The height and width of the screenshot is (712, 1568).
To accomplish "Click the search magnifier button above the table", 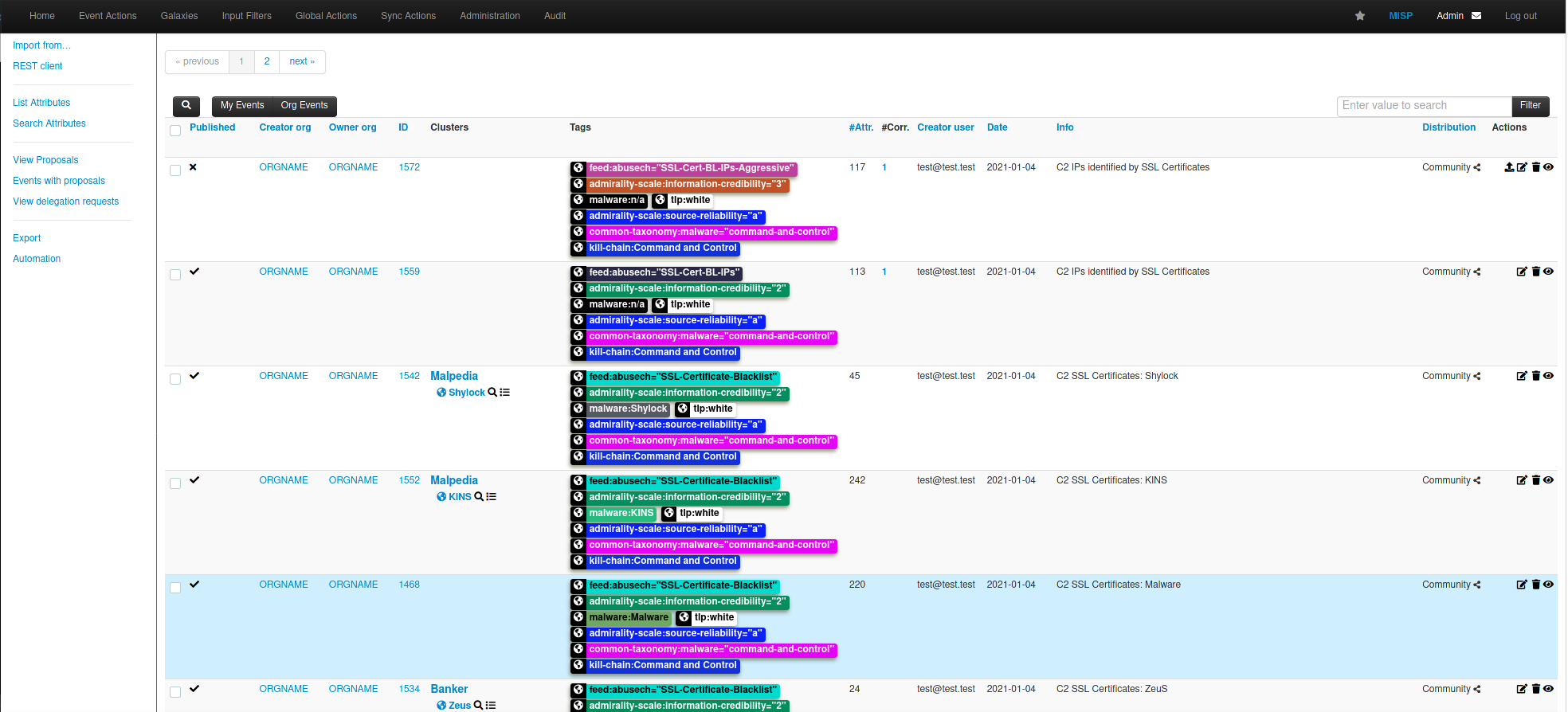I will click(186, 106).
